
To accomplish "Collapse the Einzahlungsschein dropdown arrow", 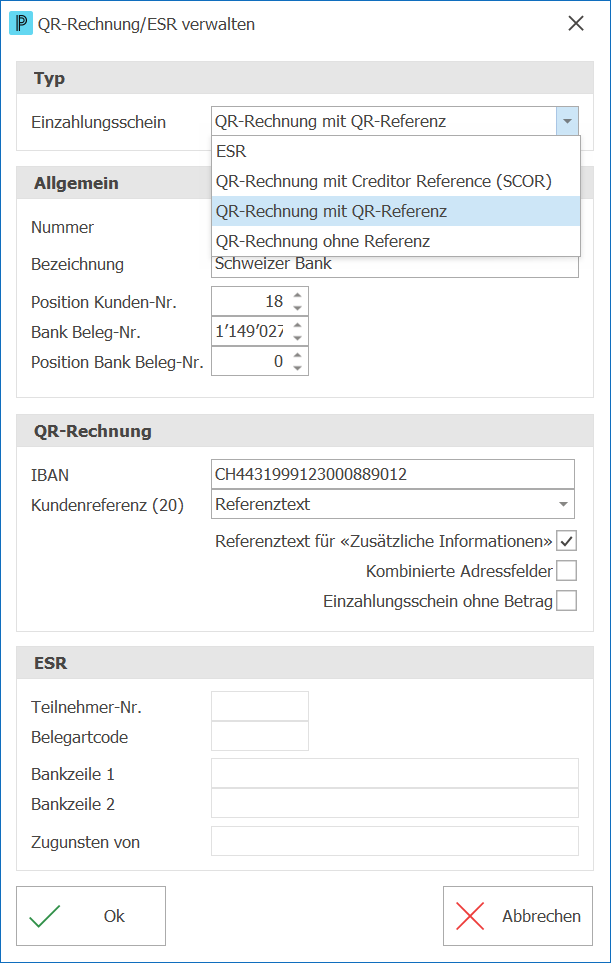I will tap(567, 122).
